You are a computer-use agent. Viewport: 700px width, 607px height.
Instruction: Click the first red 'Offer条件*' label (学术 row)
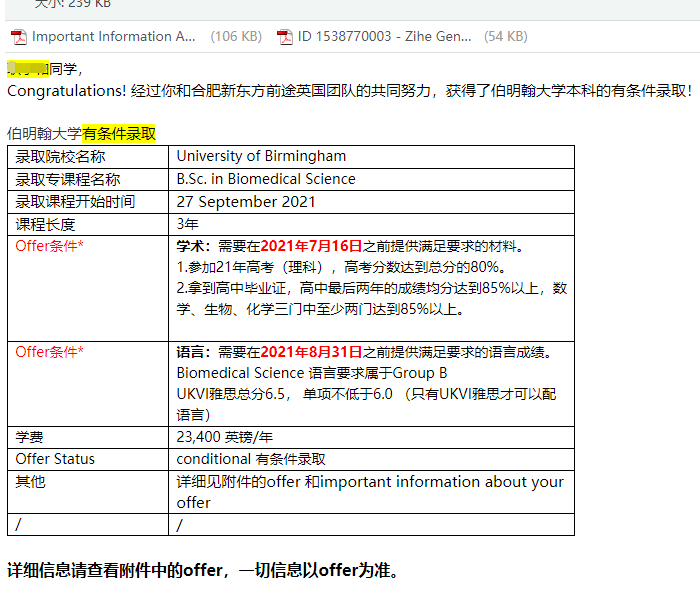pyautogui.click(x=50, y=246)
